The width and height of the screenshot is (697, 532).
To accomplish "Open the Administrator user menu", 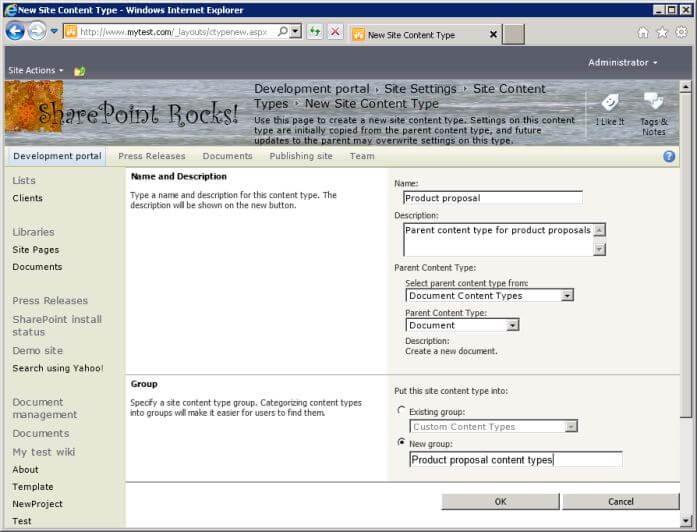I will point(622,63).
